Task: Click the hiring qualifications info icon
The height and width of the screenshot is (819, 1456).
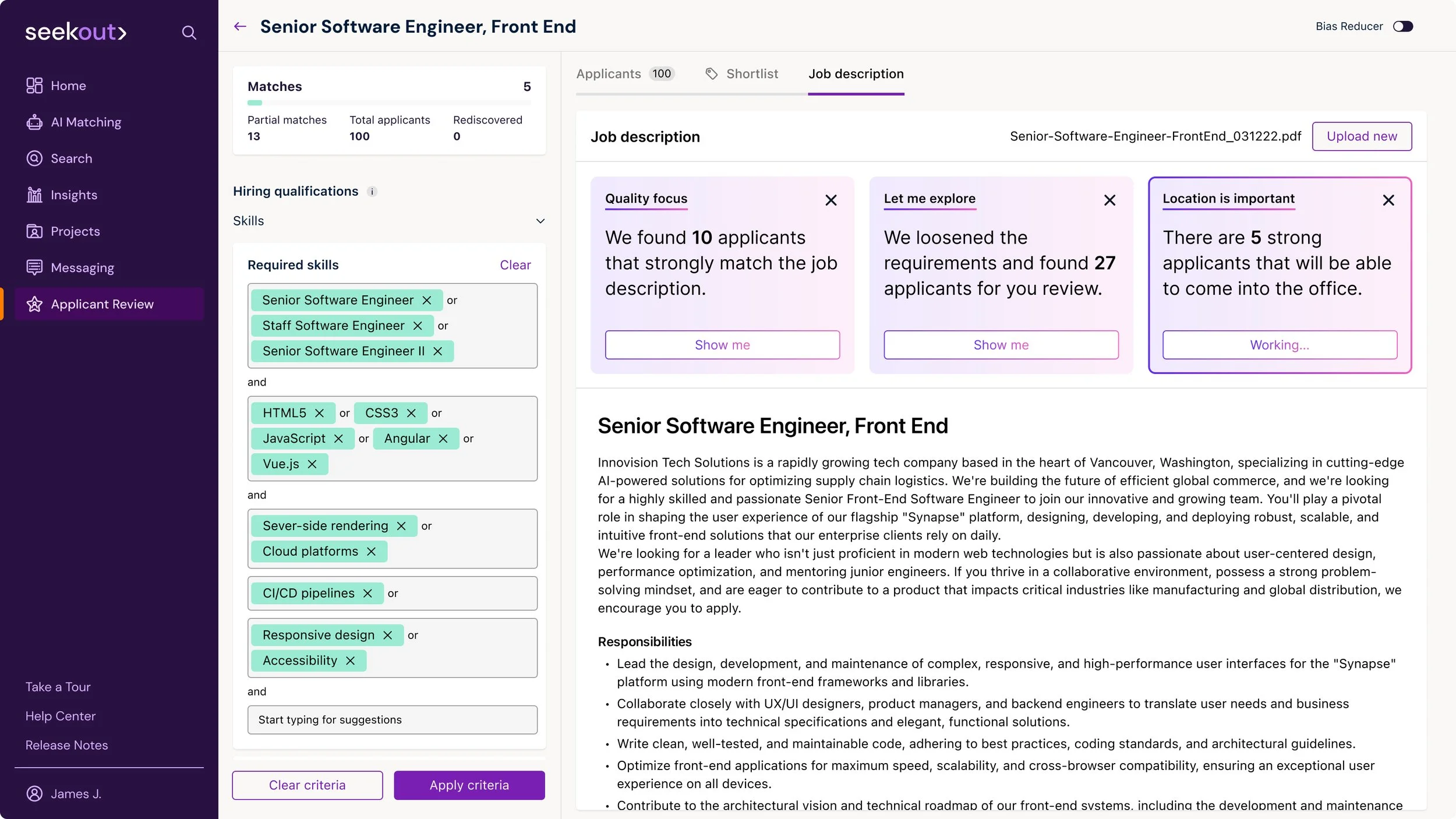Action: (372, 192)
